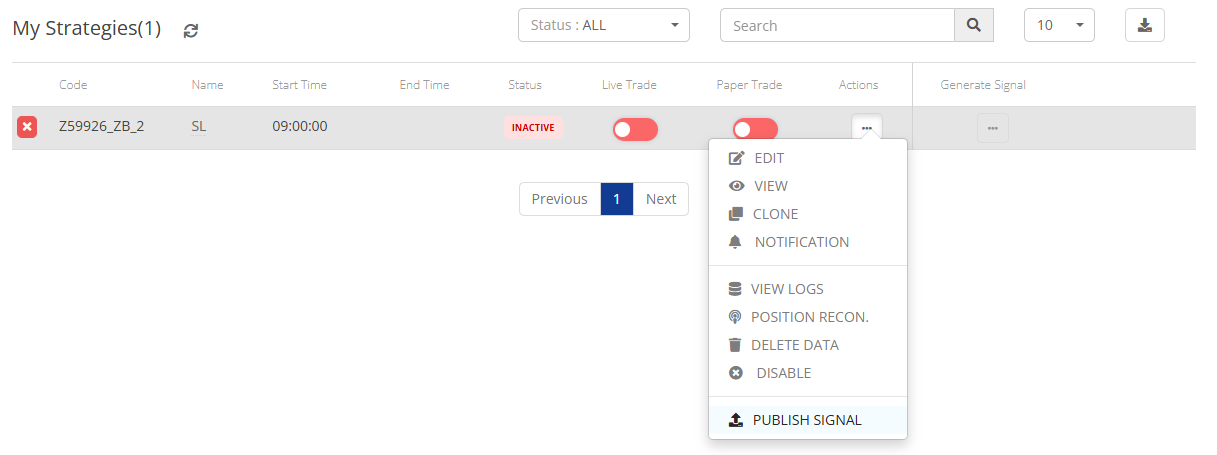Click into the Search input field
The image size is (1217, 455).
(x=837, y=26)
